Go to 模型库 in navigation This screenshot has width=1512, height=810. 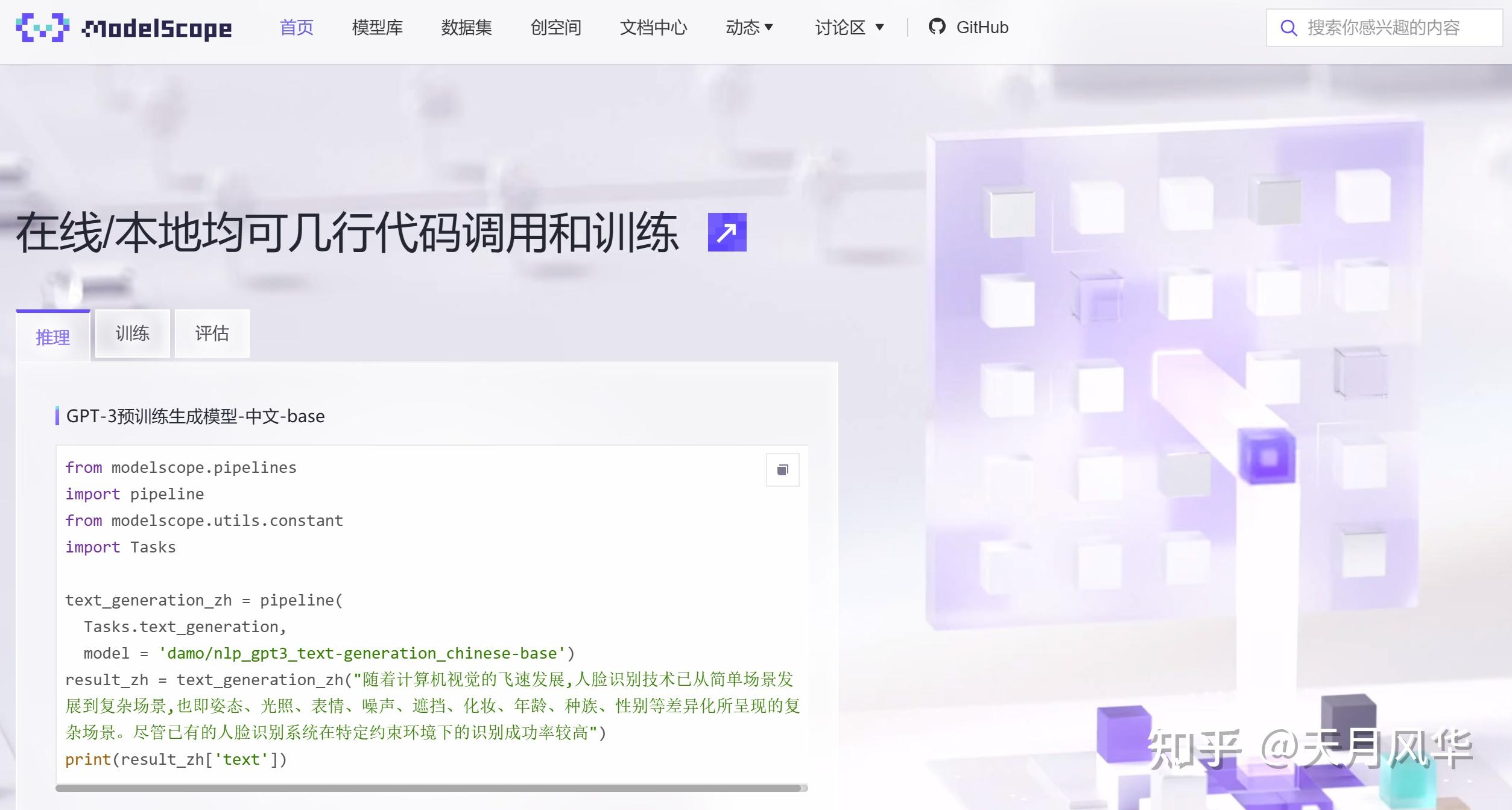click(378, 28)
